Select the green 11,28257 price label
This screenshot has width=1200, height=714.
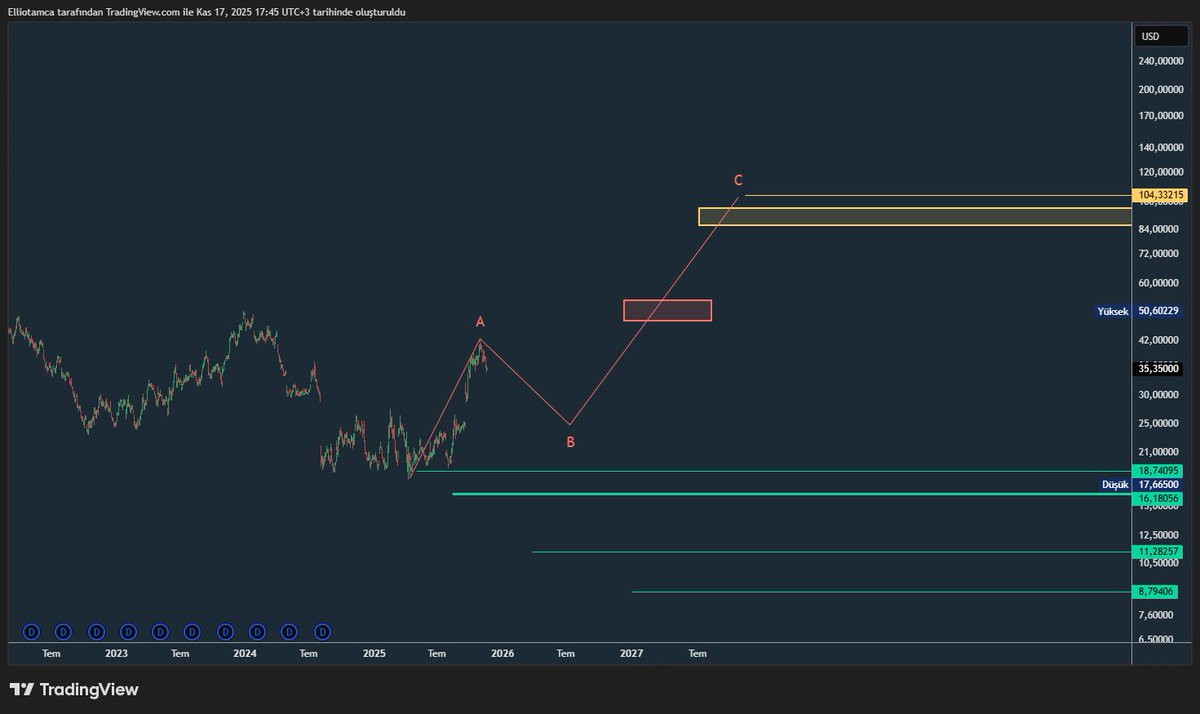1159,551
